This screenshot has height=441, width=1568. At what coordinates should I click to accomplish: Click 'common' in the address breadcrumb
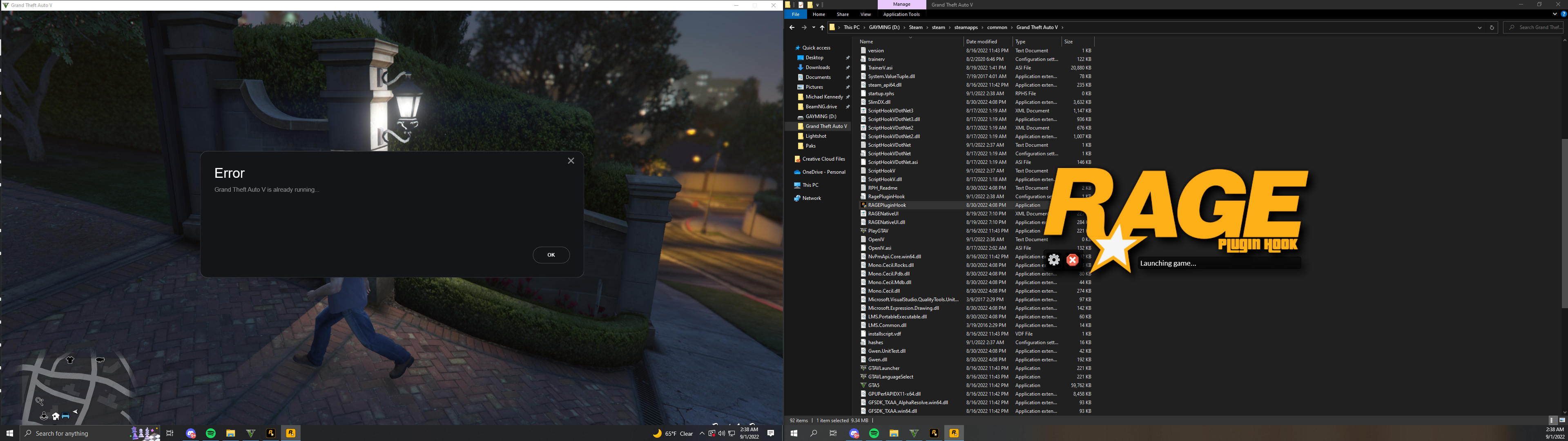point(997,27)
